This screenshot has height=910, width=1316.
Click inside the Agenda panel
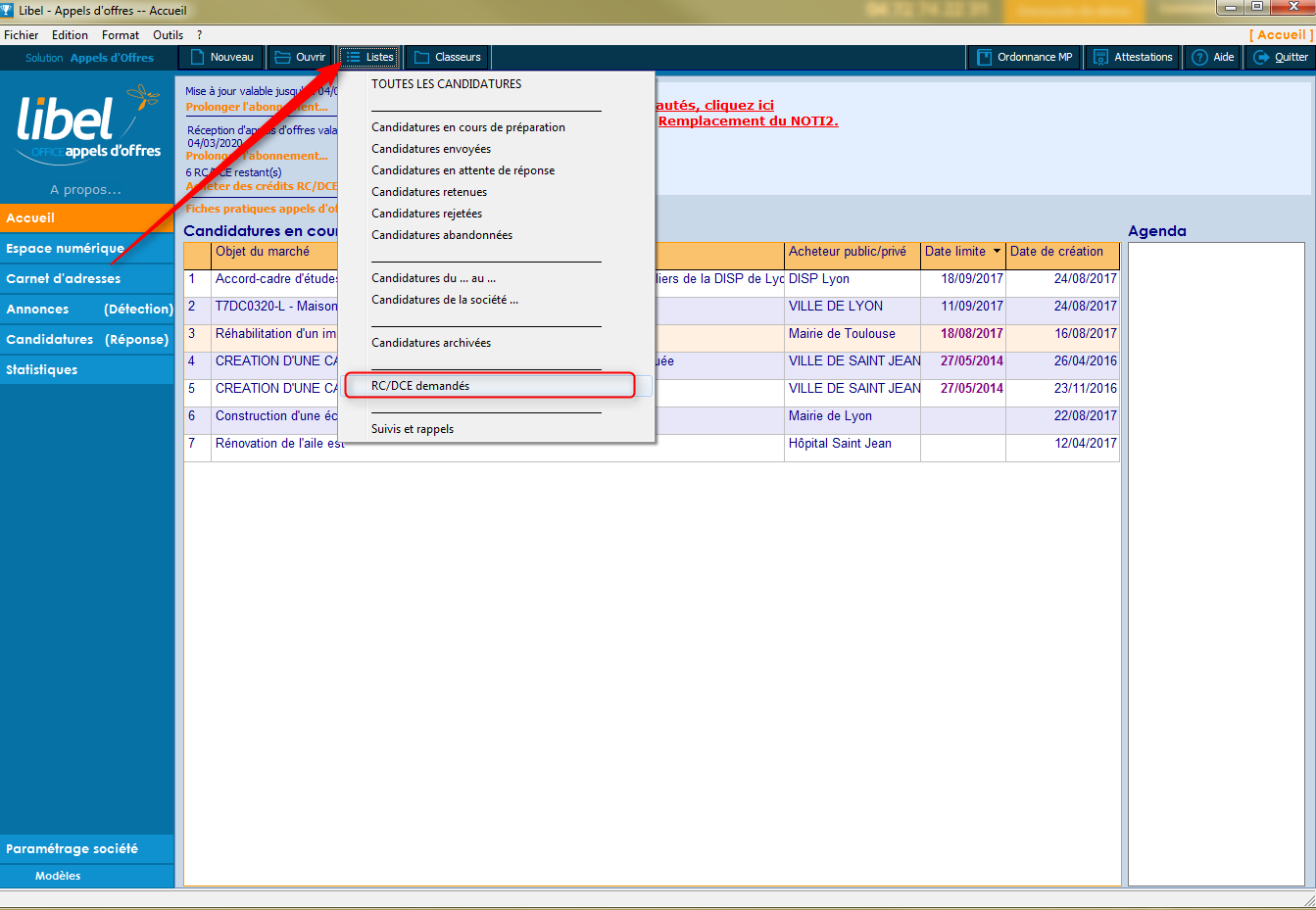tap(1216, 563)
